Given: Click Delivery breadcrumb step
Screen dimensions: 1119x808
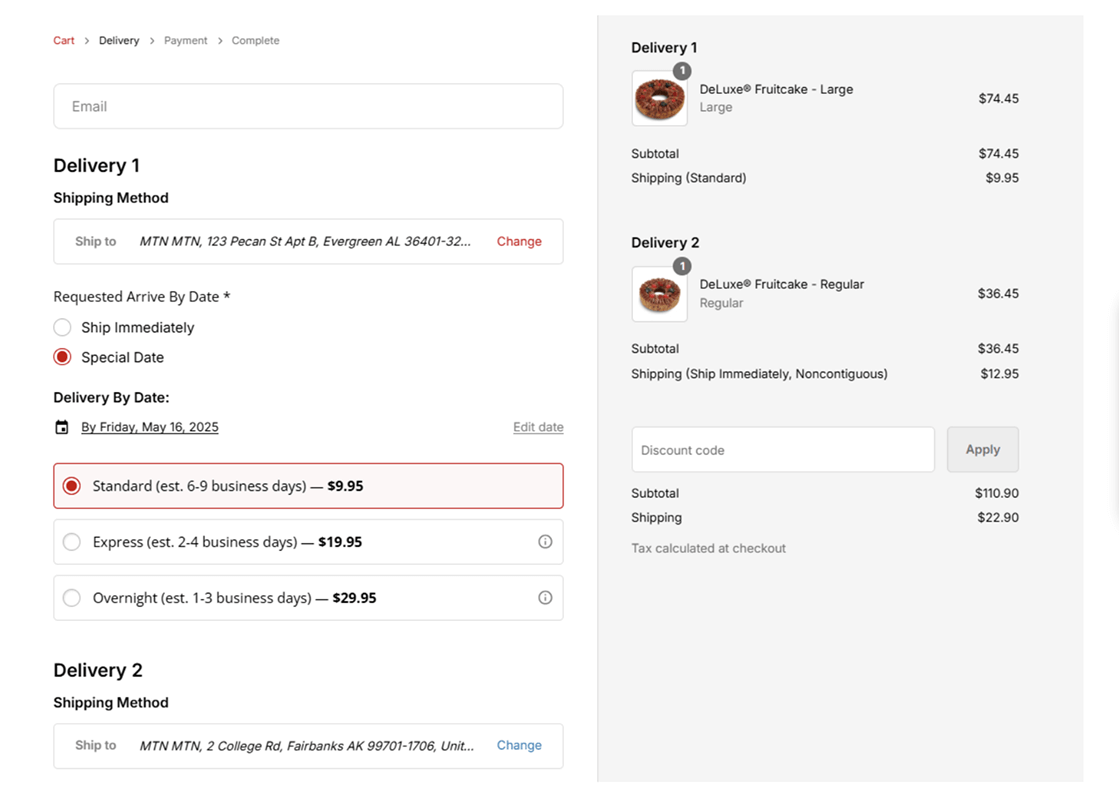Looking at the screenshot, I should coord(118,41).
